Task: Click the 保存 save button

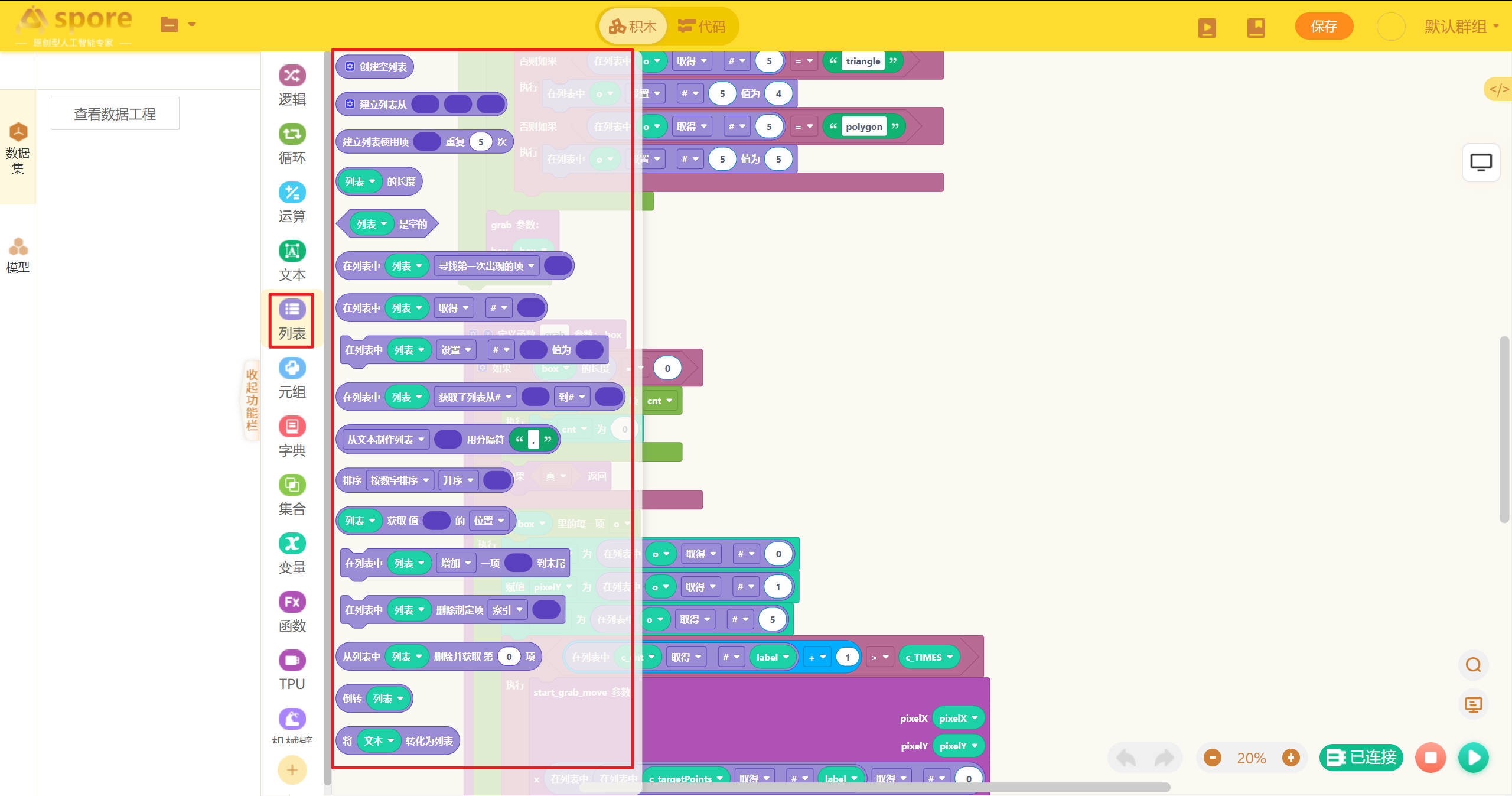Action: tap(1324, 27)
